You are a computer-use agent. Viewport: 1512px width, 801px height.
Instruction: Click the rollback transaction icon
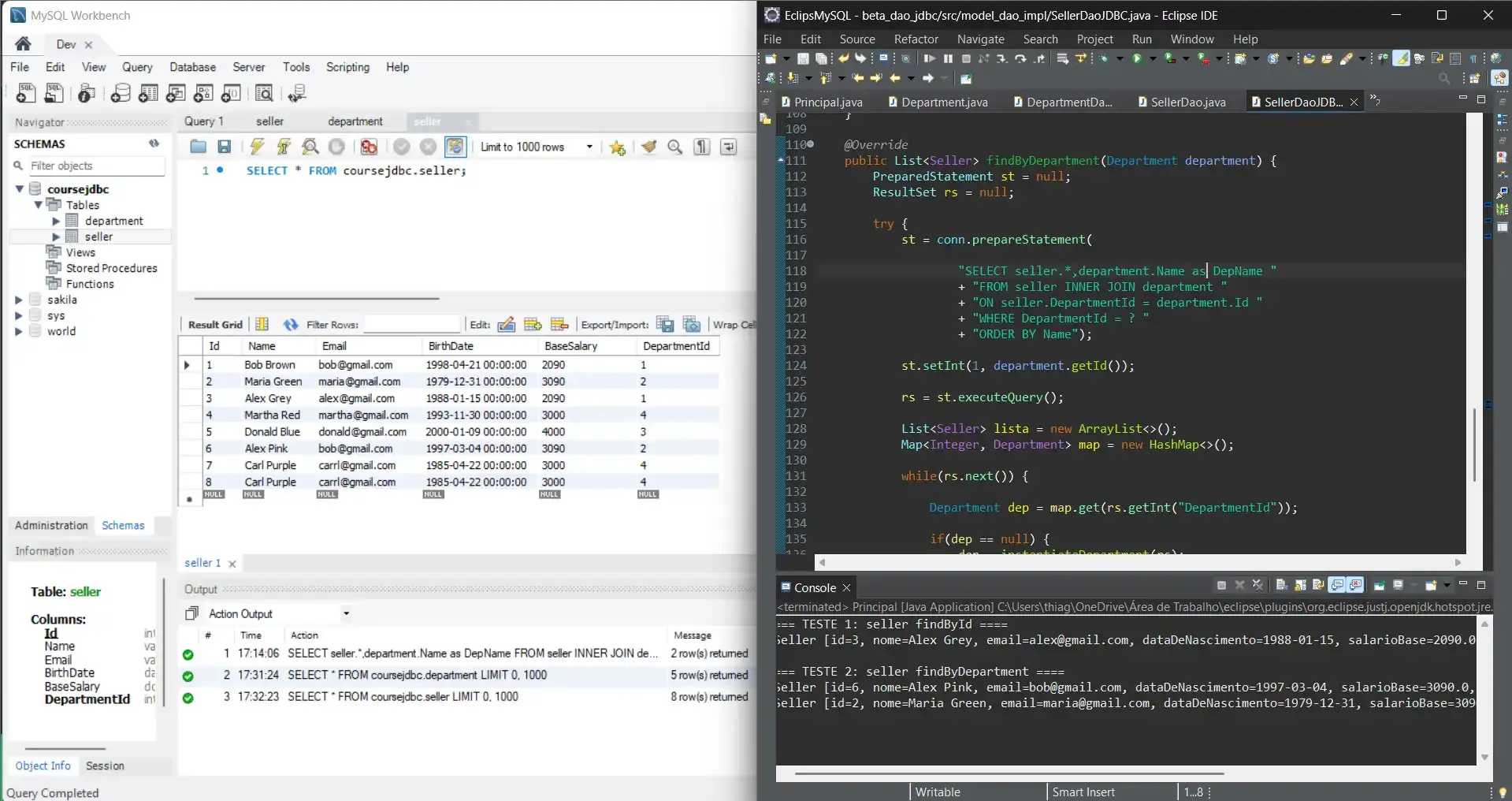(x=428, y=147)
